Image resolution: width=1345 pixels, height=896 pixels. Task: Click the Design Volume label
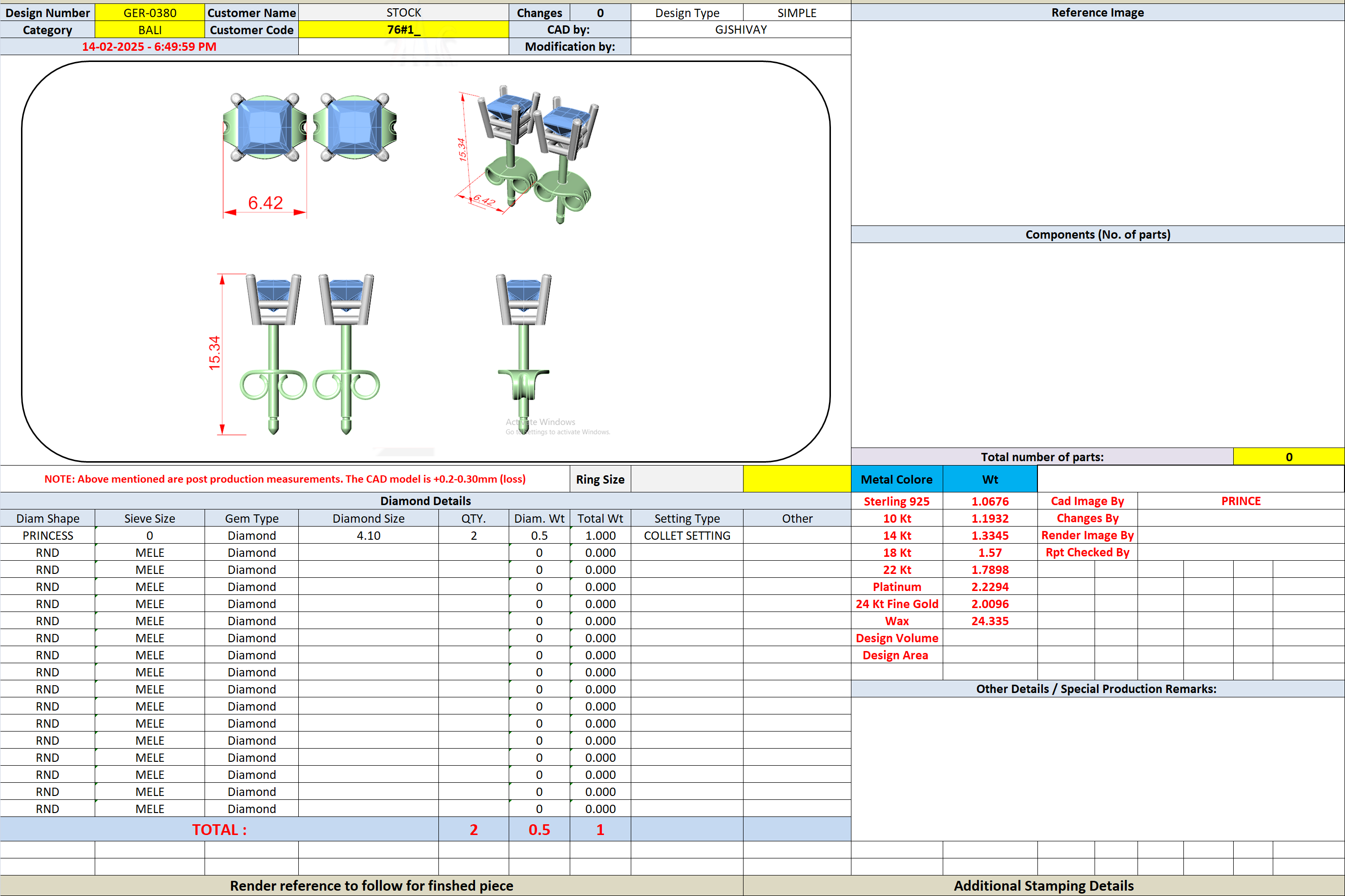(896, 638)
